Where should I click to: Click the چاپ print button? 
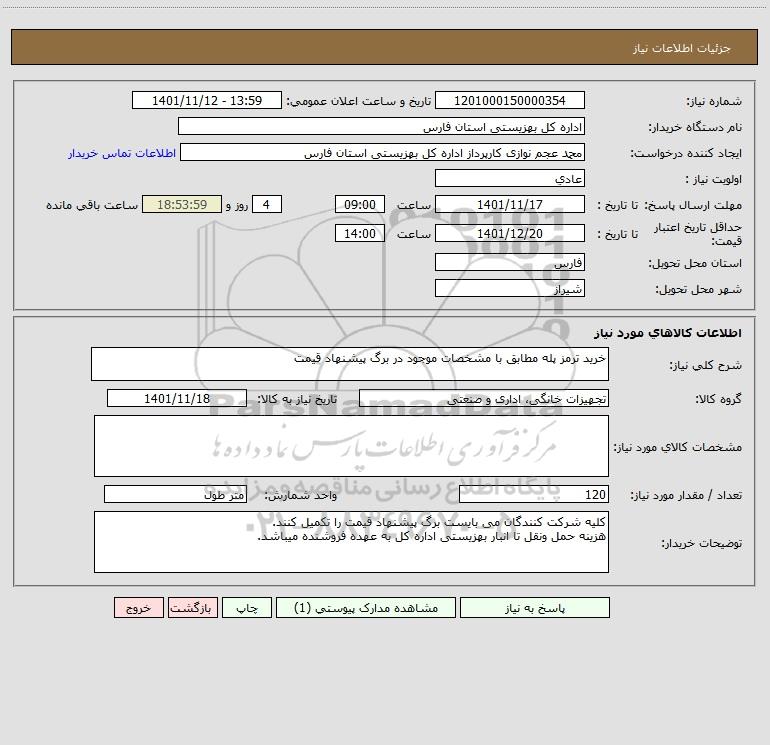(247, 607)
